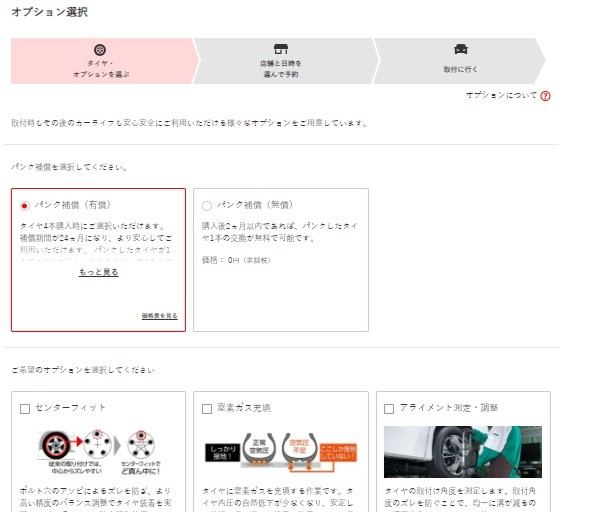
Task: Click the store icon in step two
Action: point(280,48)
